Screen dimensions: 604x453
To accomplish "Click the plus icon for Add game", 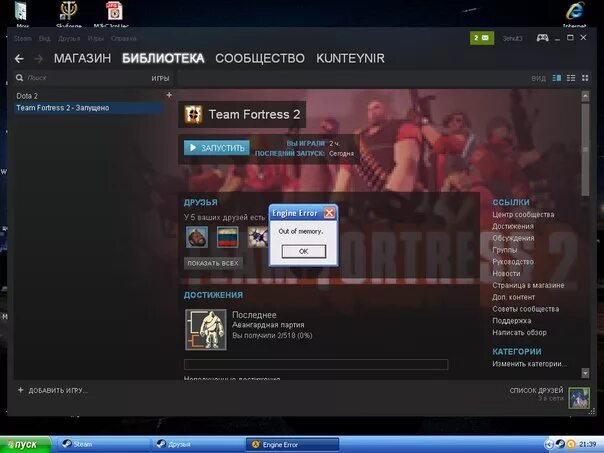I will pos(20,390).
